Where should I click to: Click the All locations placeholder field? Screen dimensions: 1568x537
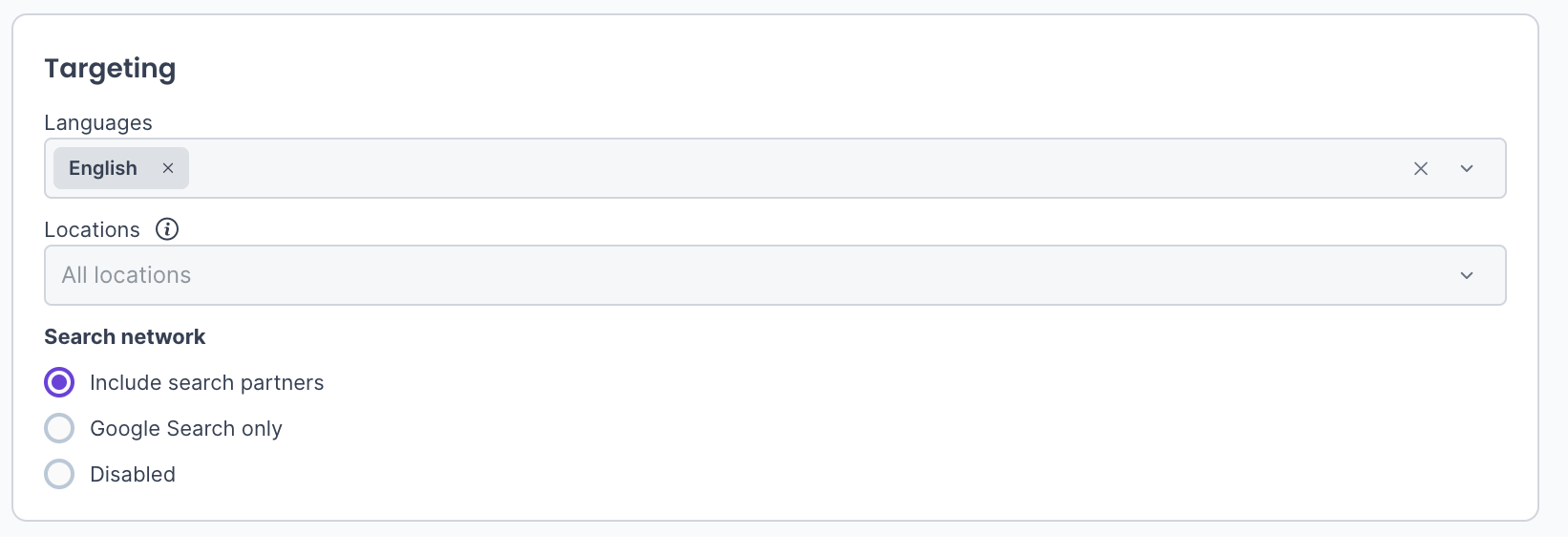127,275
